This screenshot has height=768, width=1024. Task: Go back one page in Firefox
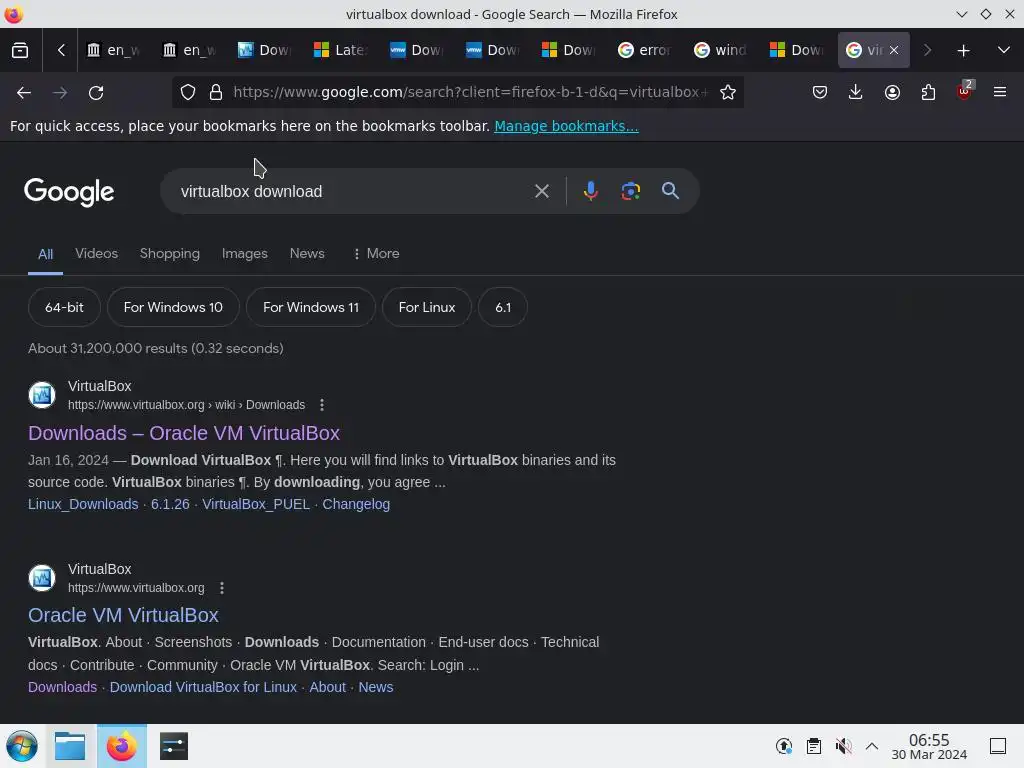[24, 93]
